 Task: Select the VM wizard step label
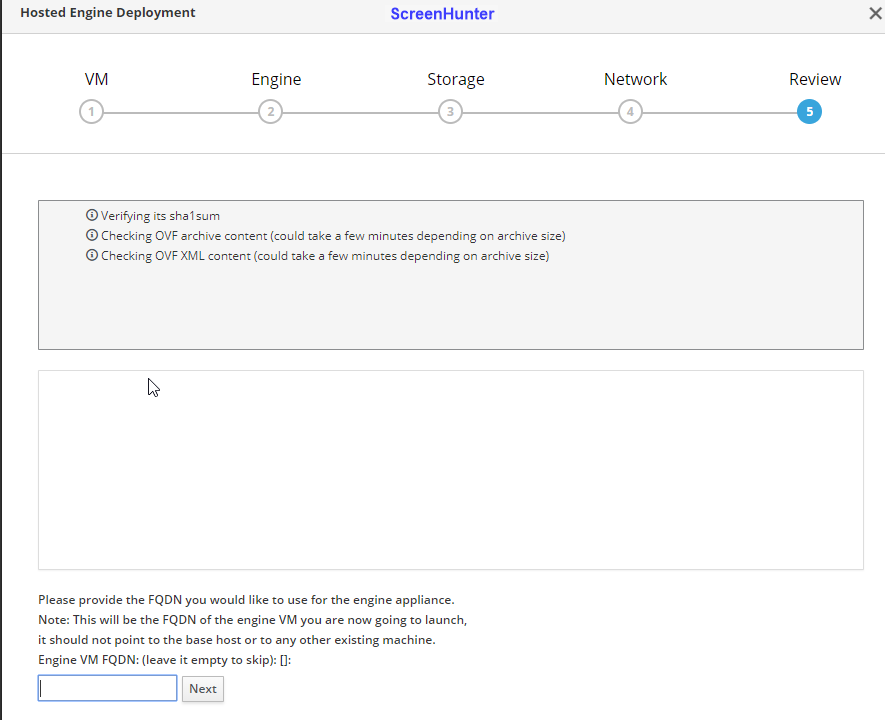click(x=96, y=80)
